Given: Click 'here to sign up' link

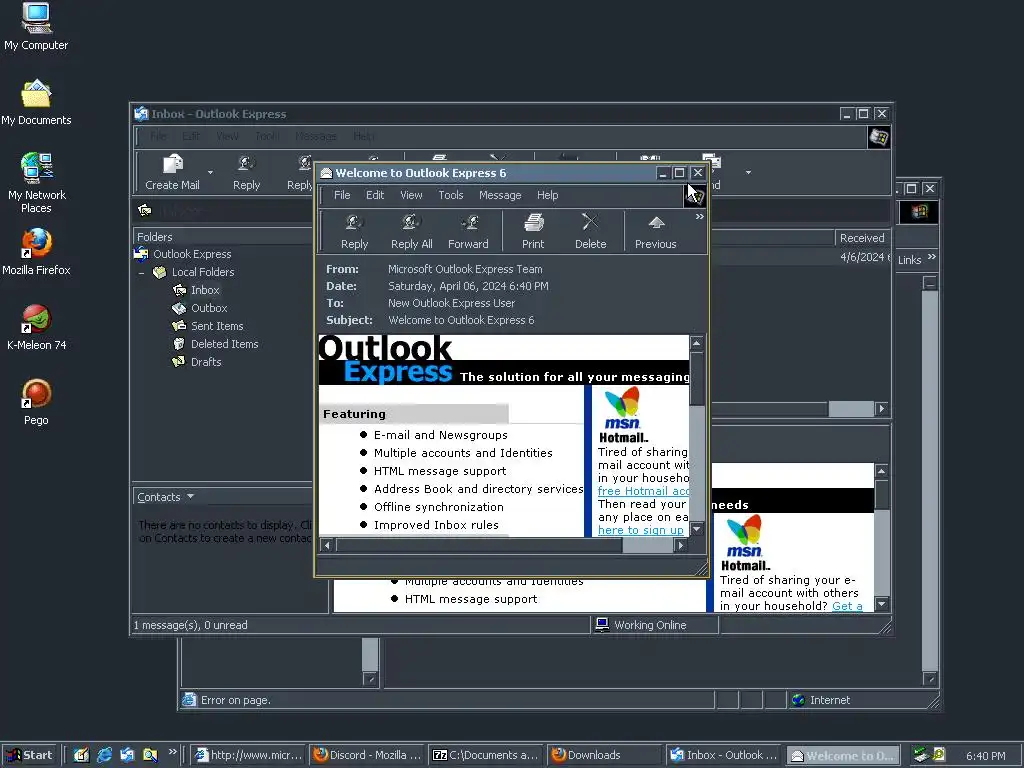Looking at the screenshot, I should click(641, 530).
